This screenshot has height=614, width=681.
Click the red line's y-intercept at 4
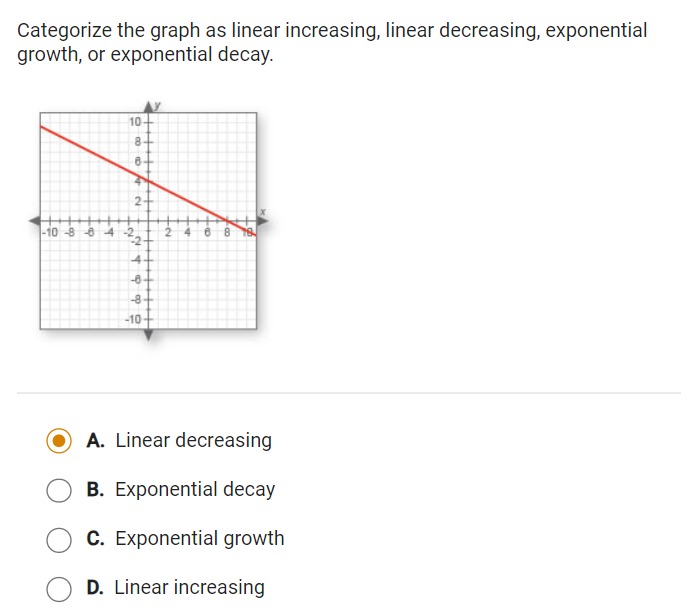pos(149,181)
